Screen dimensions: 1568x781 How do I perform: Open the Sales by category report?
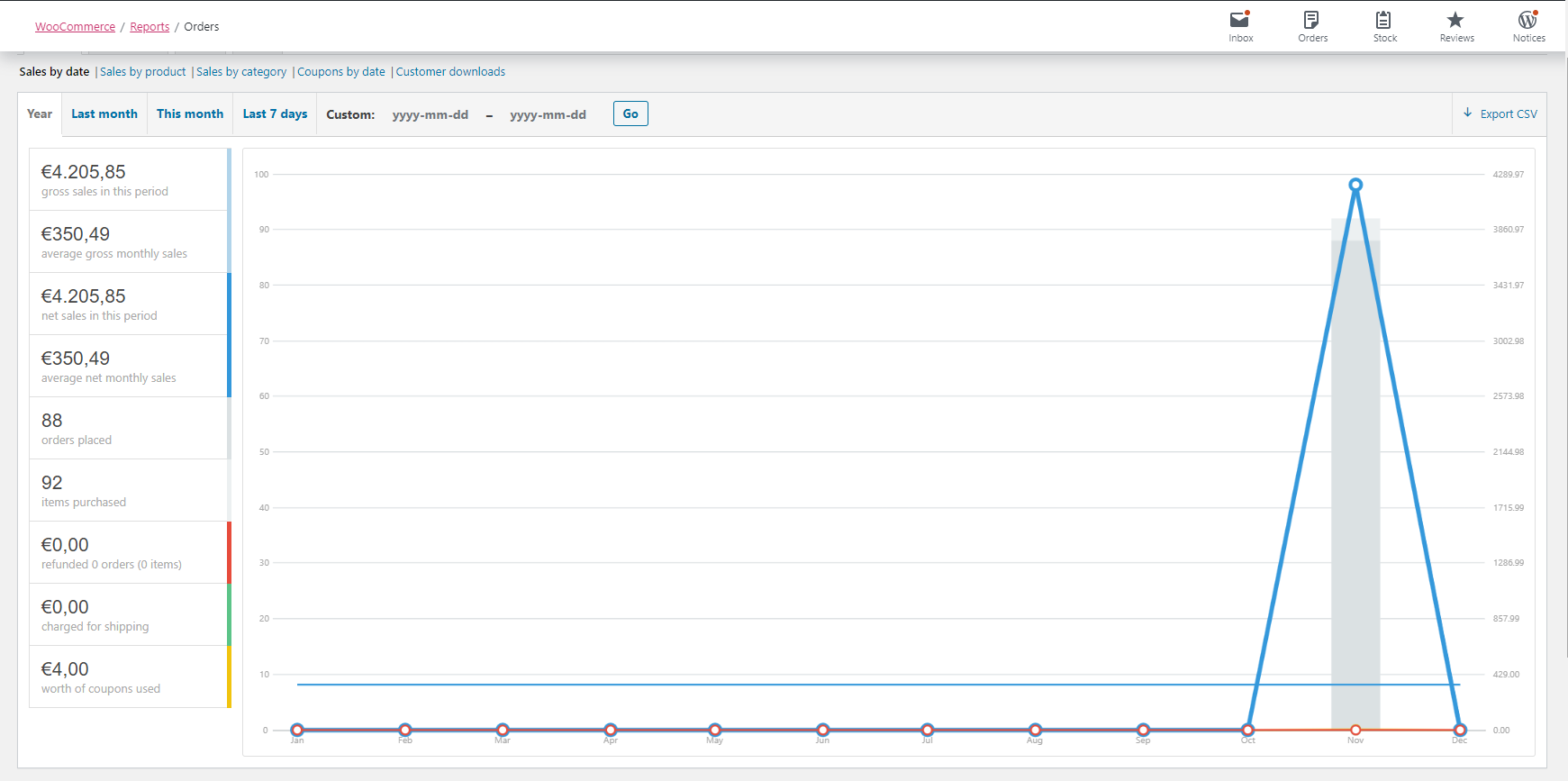(241, 72)
